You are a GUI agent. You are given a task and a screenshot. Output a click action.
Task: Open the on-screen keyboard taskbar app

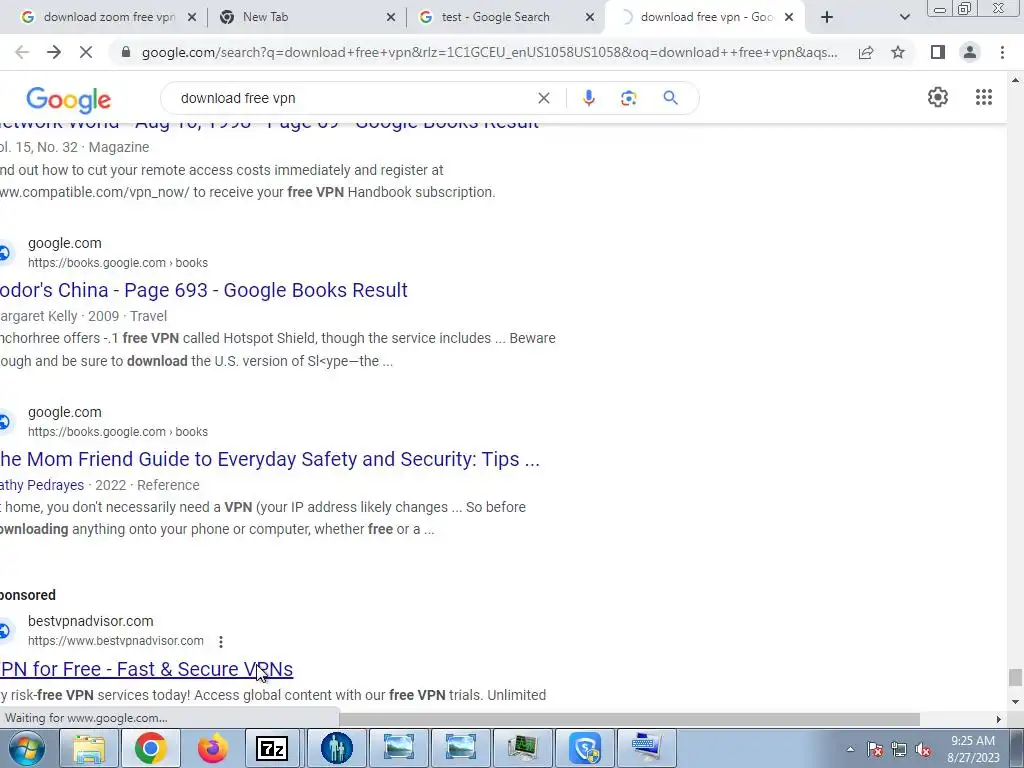647,748
